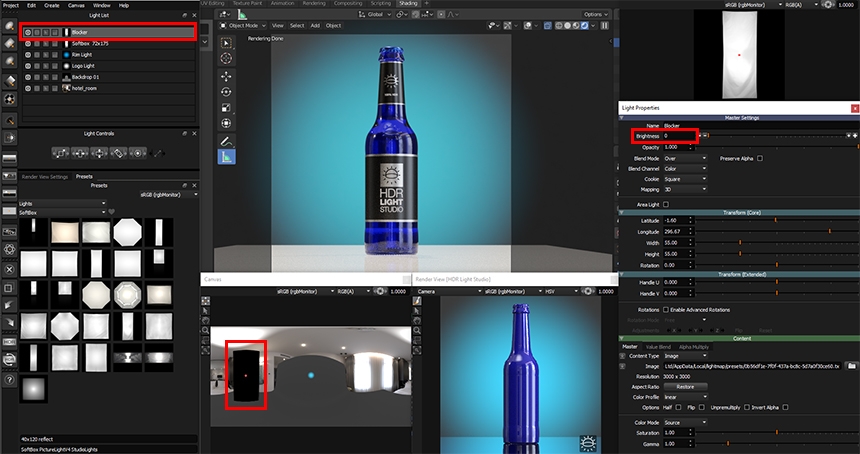860x454 pixels.
Task: Enable the Area Light checkbox
Action: pos(666,205)
